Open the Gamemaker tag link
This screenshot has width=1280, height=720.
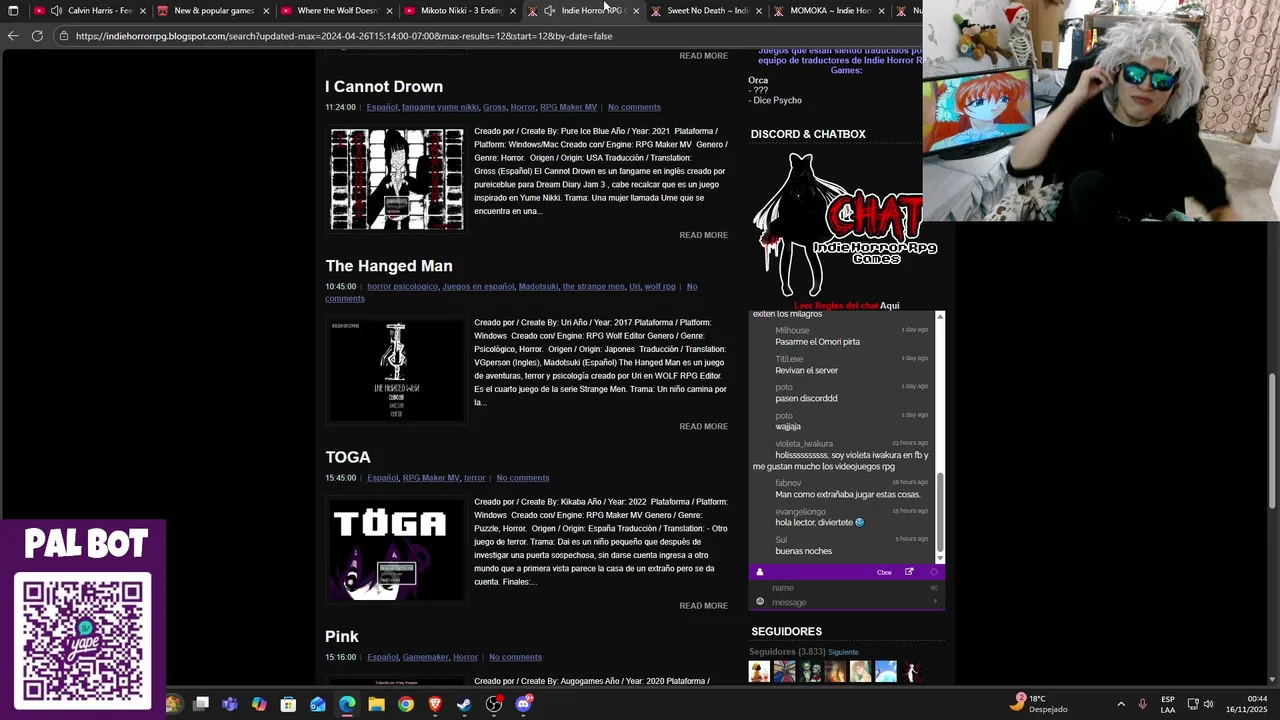(426, 657)
